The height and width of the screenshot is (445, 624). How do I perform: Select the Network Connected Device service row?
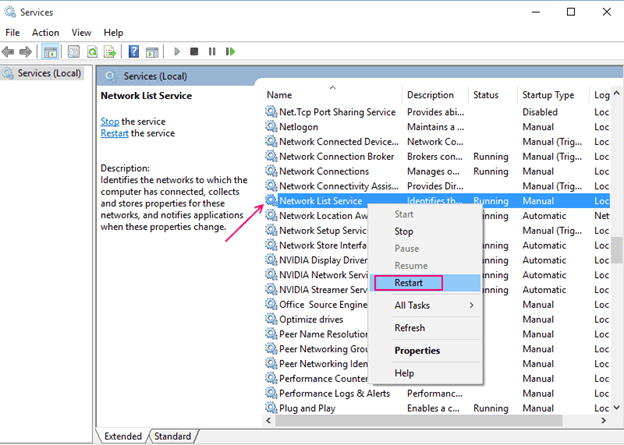coord(437,142)
